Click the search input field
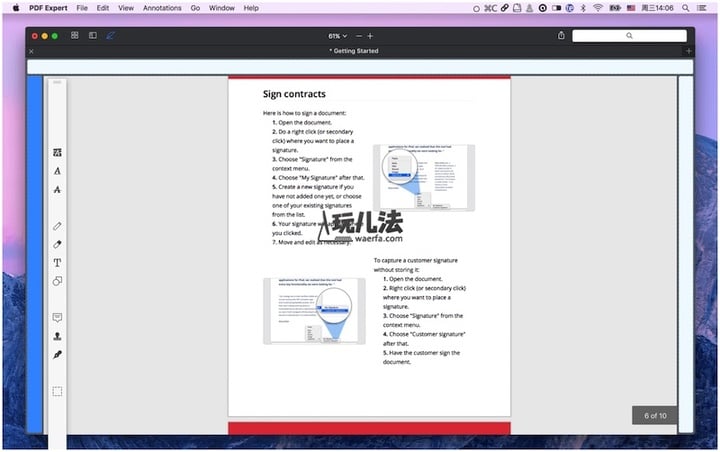Image resolution: width=720 pixels, height=452 pixels. [x=629, y=36]
